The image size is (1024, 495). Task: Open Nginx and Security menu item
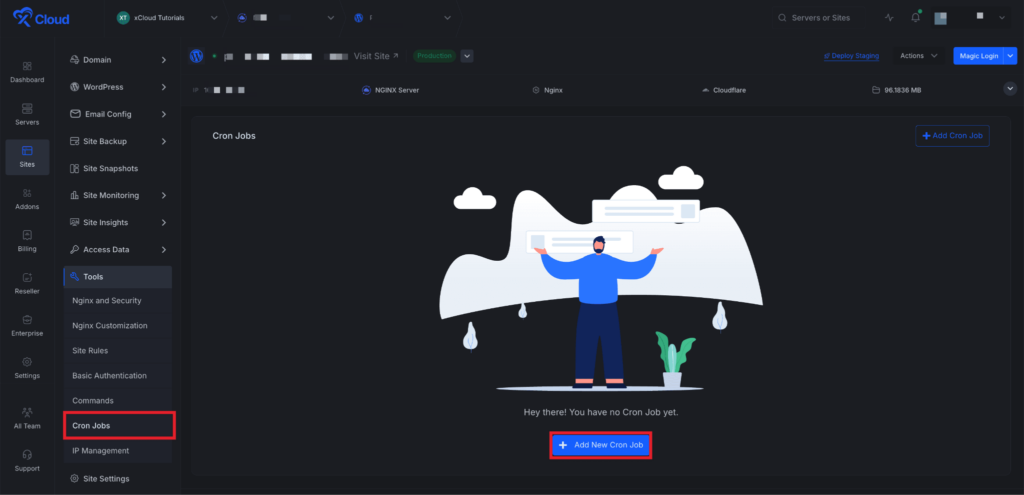click(x=107, y=301)
